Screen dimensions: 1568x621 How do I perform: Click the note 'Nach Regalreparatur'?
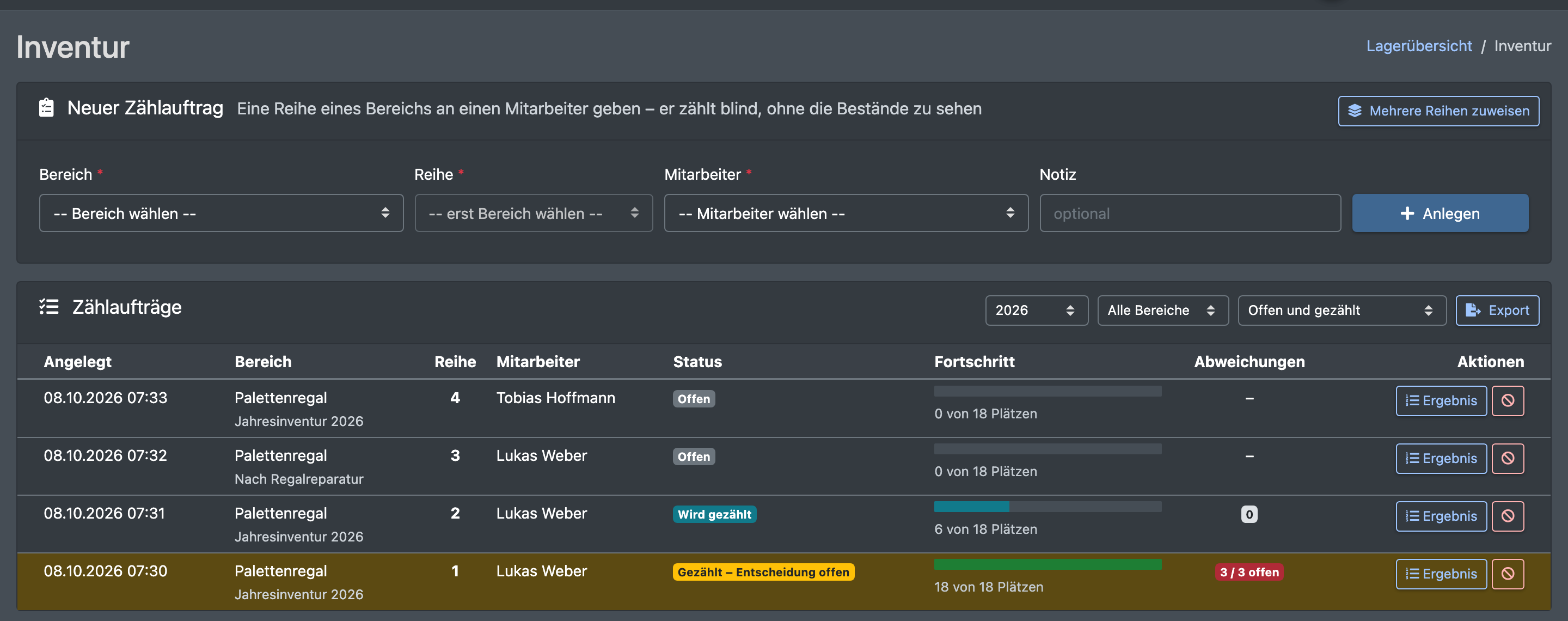[x=299, y=479]
